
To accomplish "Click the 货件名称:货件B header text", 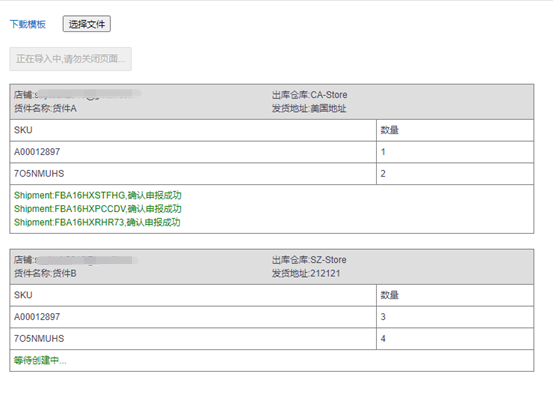I will [x=45, y=273].
